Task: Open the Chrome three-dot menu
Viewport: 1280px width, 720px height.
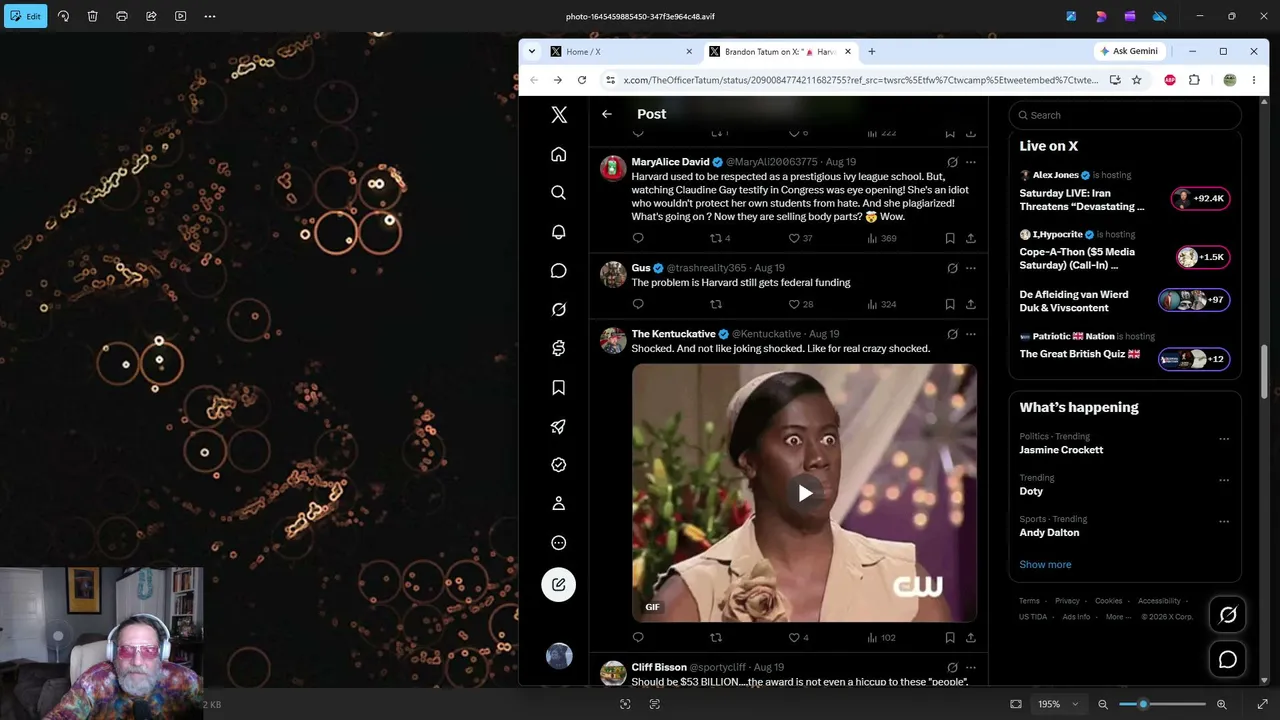Action: click(x=1254, y=80)
